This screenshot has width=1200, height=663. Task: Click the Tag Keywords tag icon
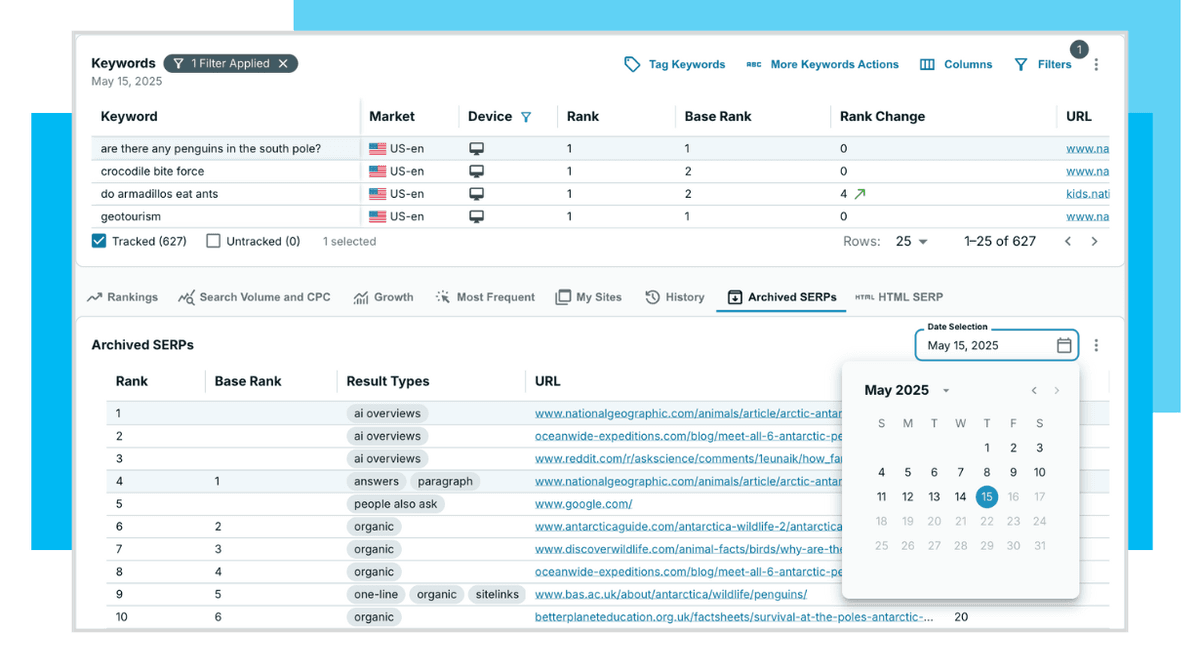pyautogui.click(x=632, y=64)
